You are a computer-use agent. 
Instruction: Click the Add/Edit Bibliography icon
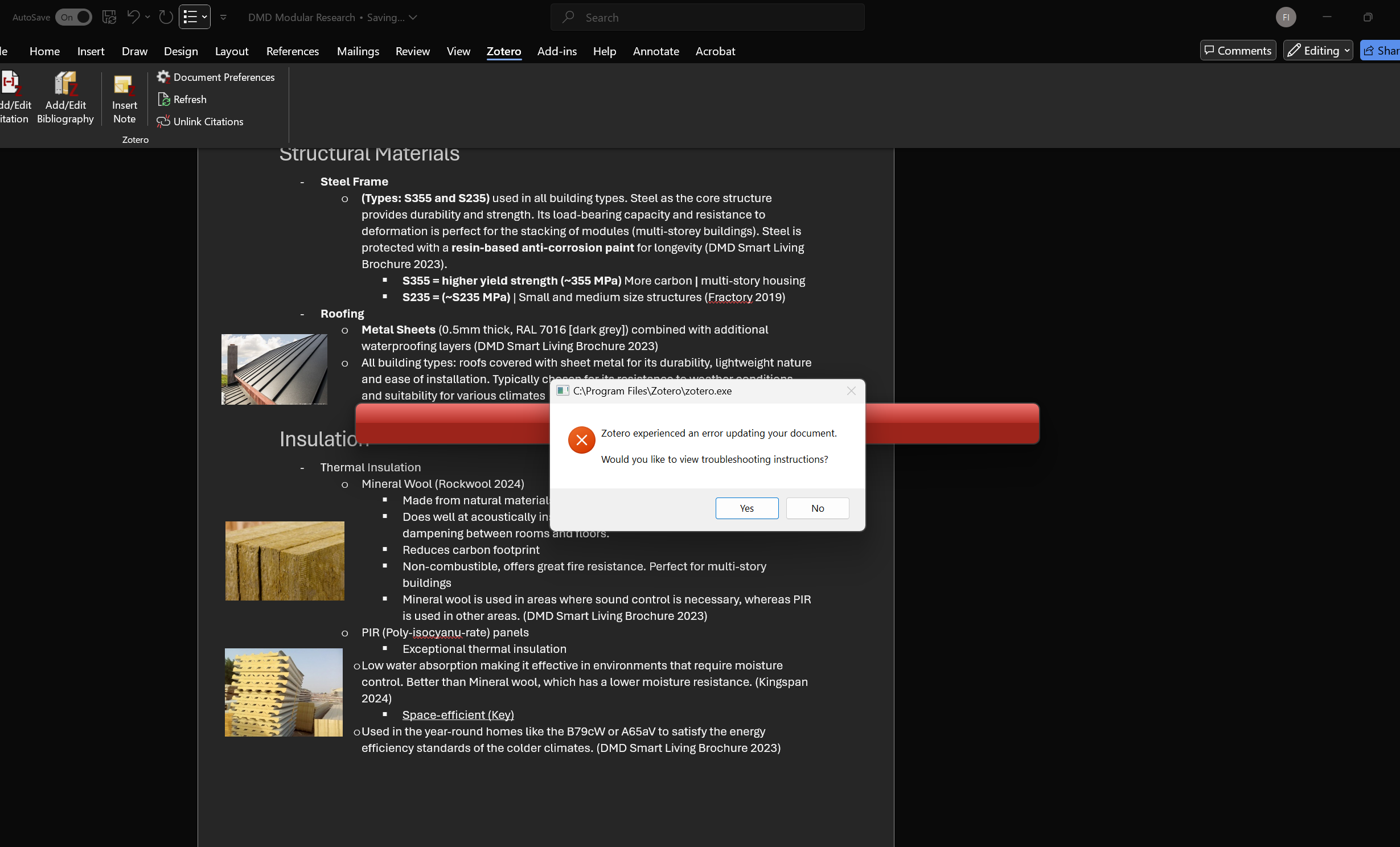pos(65,84)
